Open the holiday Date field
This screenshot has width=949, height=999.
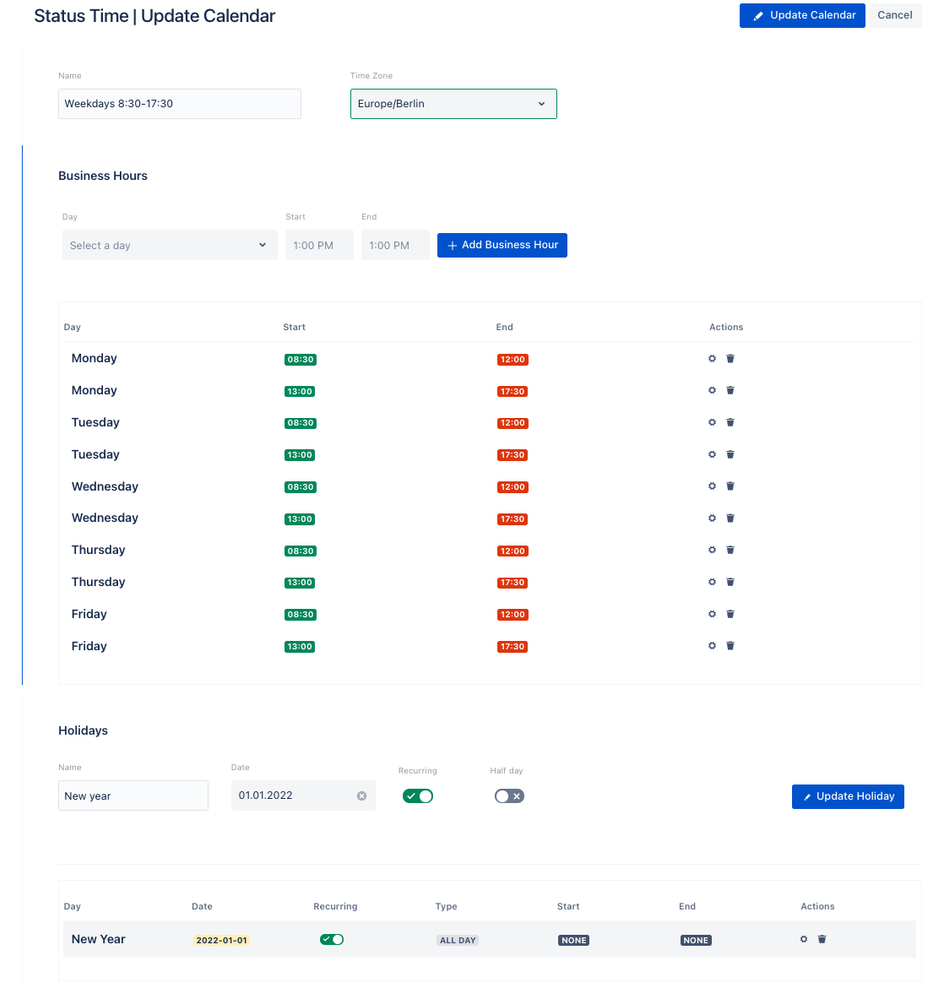[303, 796]
